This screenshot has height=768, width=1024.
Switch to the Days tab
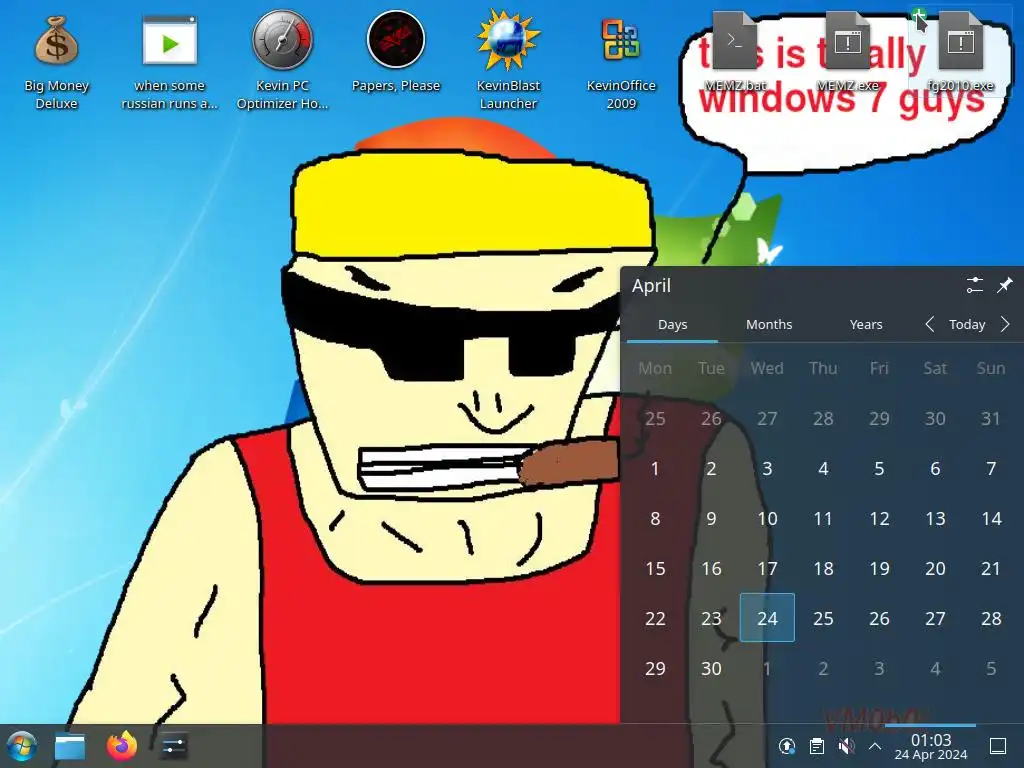click(x=672, y=325)
